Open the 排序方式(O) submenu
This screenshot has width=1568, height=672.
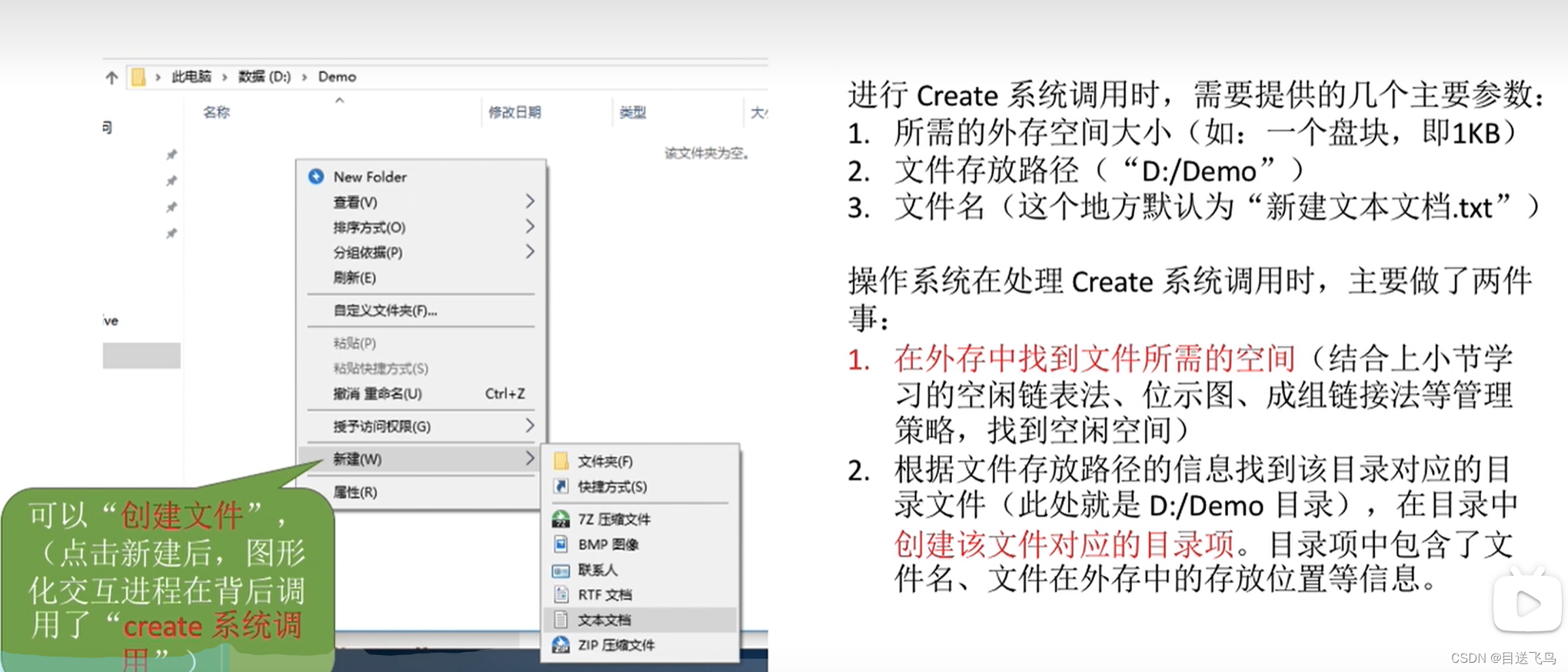(x=421, y=227)
